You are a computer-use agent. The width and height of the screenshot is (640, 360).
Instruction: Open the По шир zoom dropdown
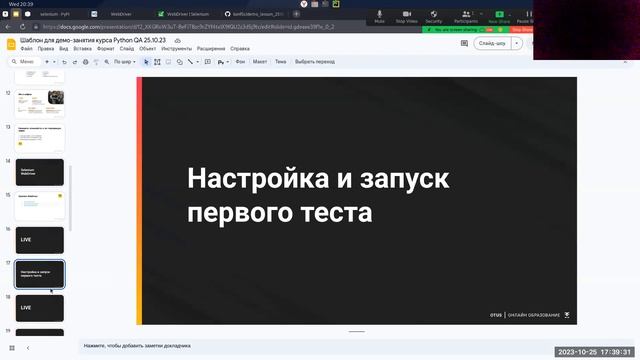click(124, 62)
